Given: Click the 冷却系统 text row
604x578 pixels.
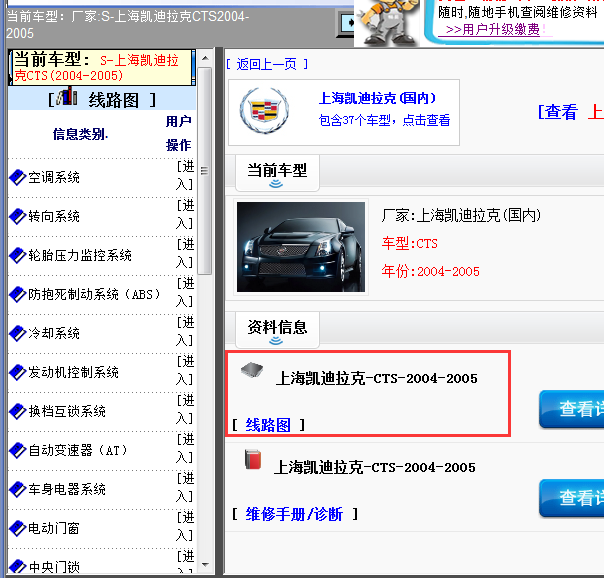Looking at the screenshot, I should click(x=54, y=333).
